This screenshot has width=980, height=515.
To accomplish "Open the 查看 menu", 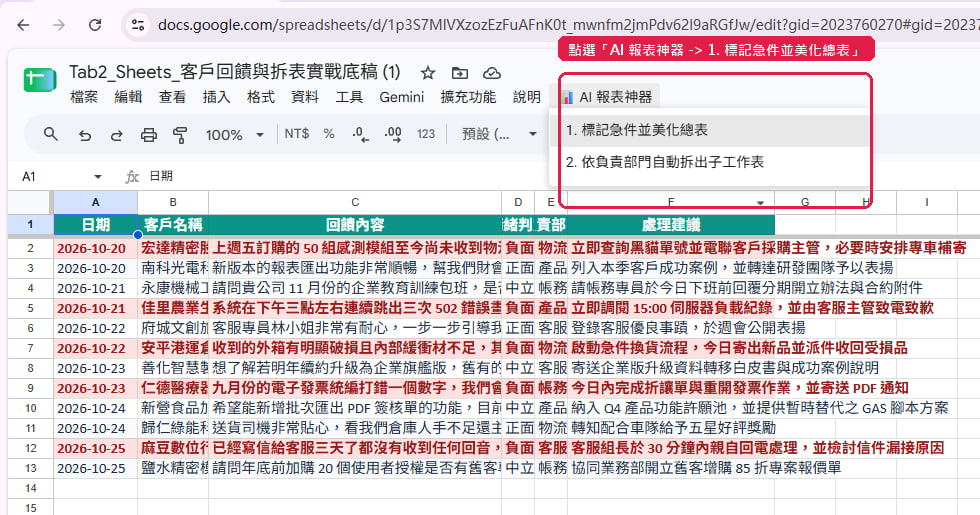I will tap(172, 97).
